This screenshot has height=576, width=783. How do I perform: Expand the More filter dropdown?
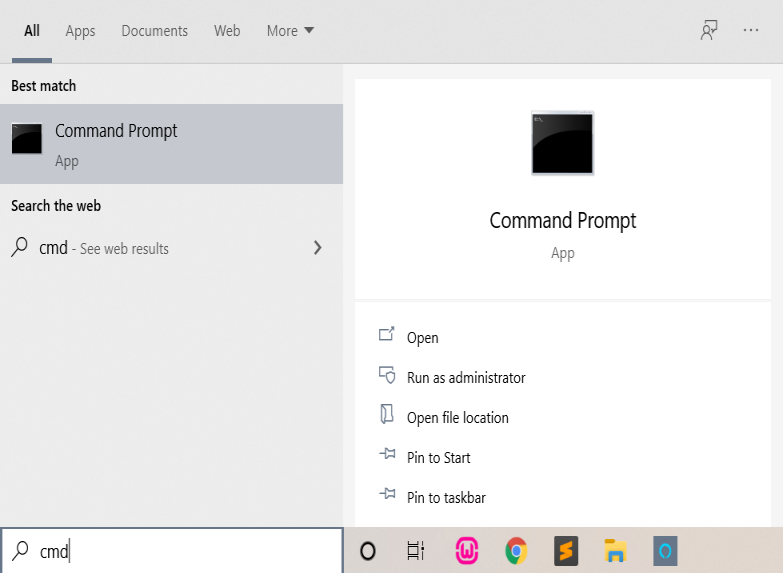(x=290, y=31)
